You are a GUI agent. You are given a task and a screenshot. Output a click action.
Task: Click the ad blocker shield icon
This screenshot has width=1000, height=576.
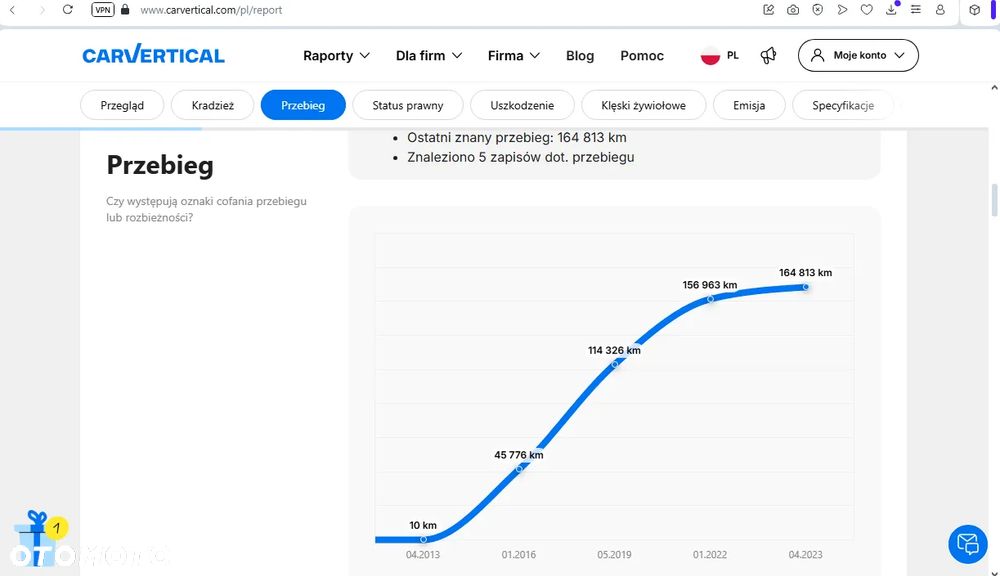coord(818,9)
